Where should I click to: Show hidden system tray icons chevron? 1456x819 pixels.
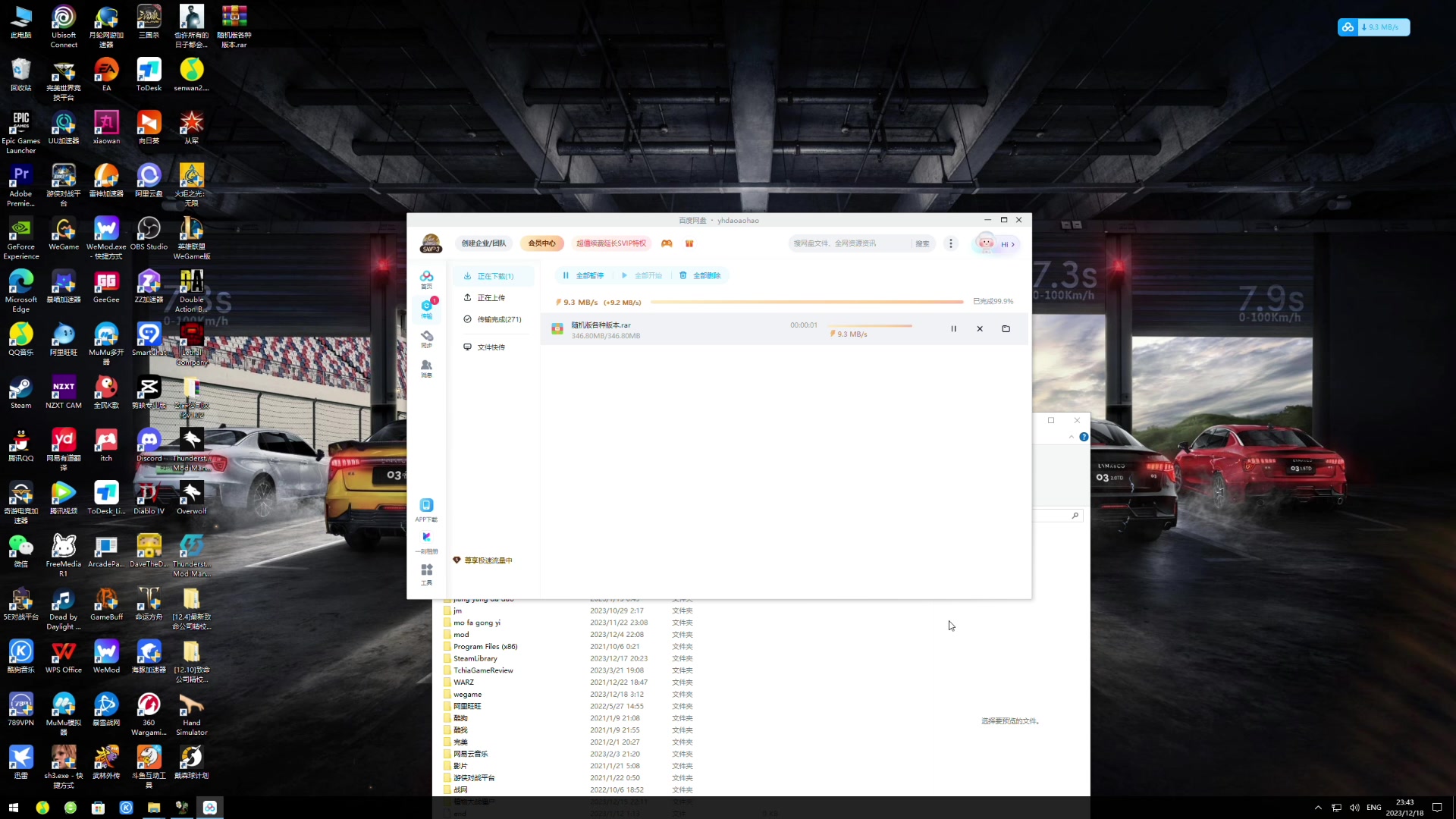(1318, 808)
